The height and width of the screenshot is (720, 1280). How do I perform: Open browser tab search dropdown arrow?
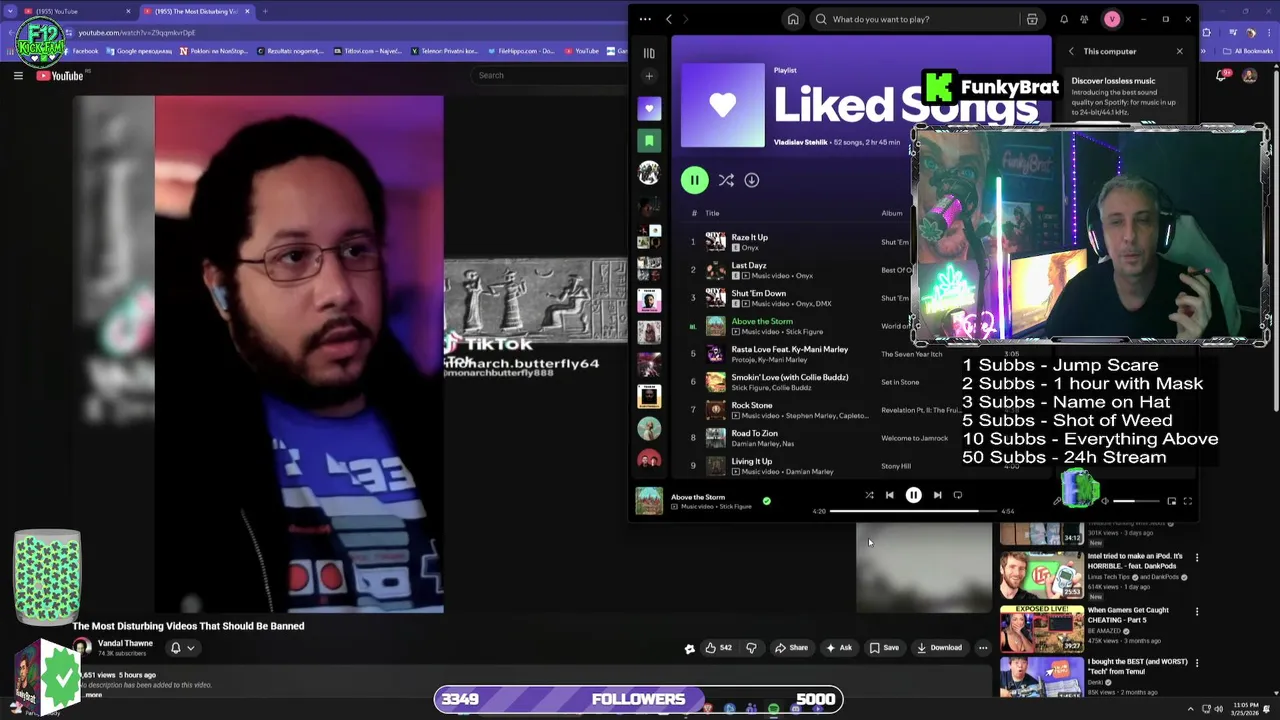10,11
